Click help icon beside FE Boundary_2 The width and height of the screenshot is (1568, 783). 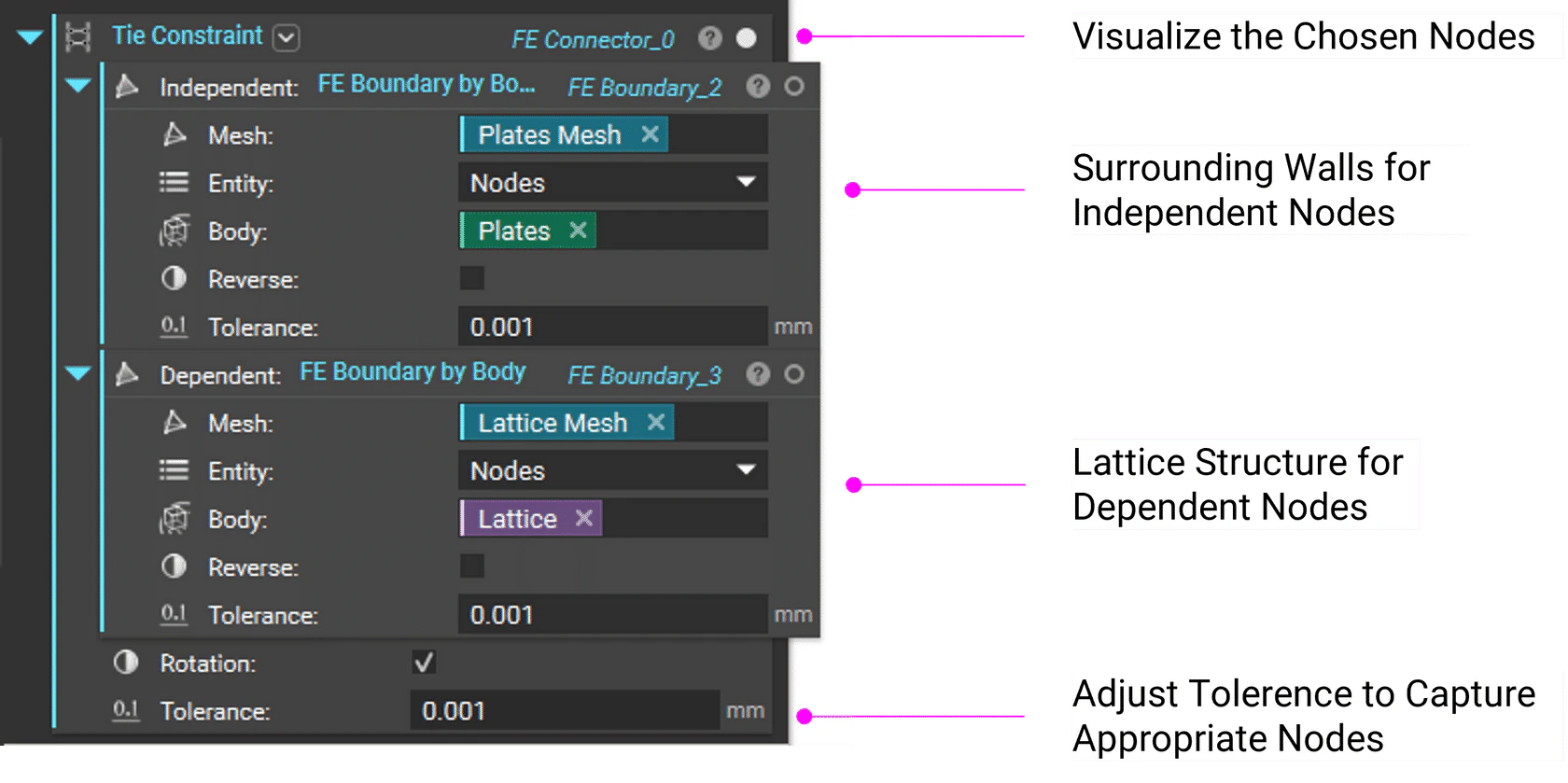pyautogui.click(x=758, y=87)
